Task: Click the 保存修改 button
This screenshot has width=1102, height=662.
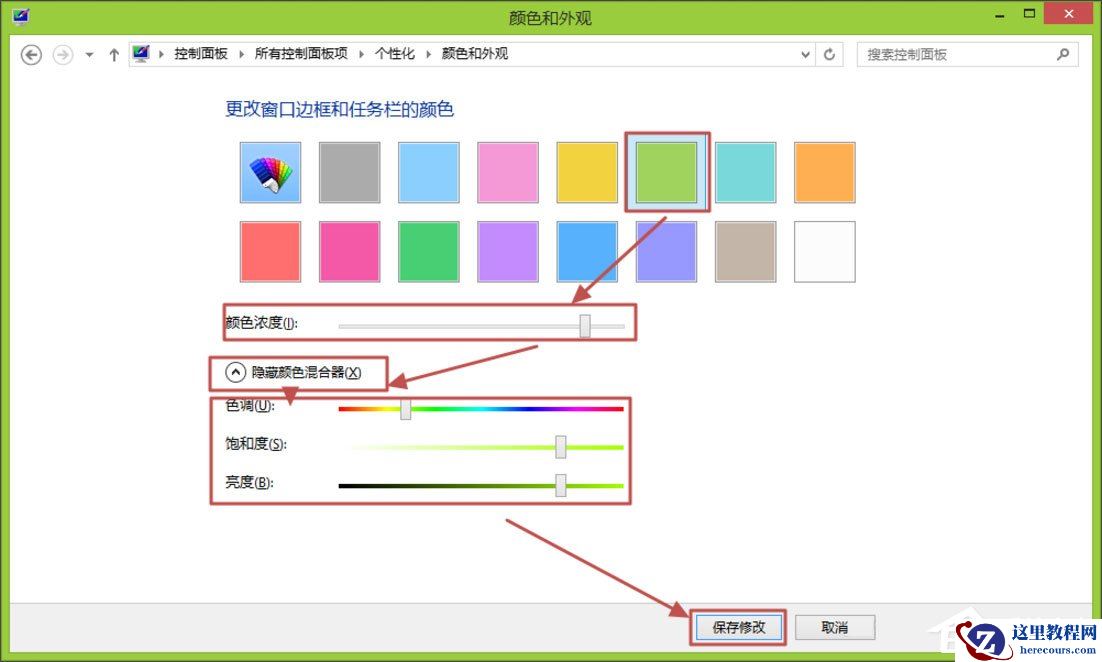Action: point(738,627)
